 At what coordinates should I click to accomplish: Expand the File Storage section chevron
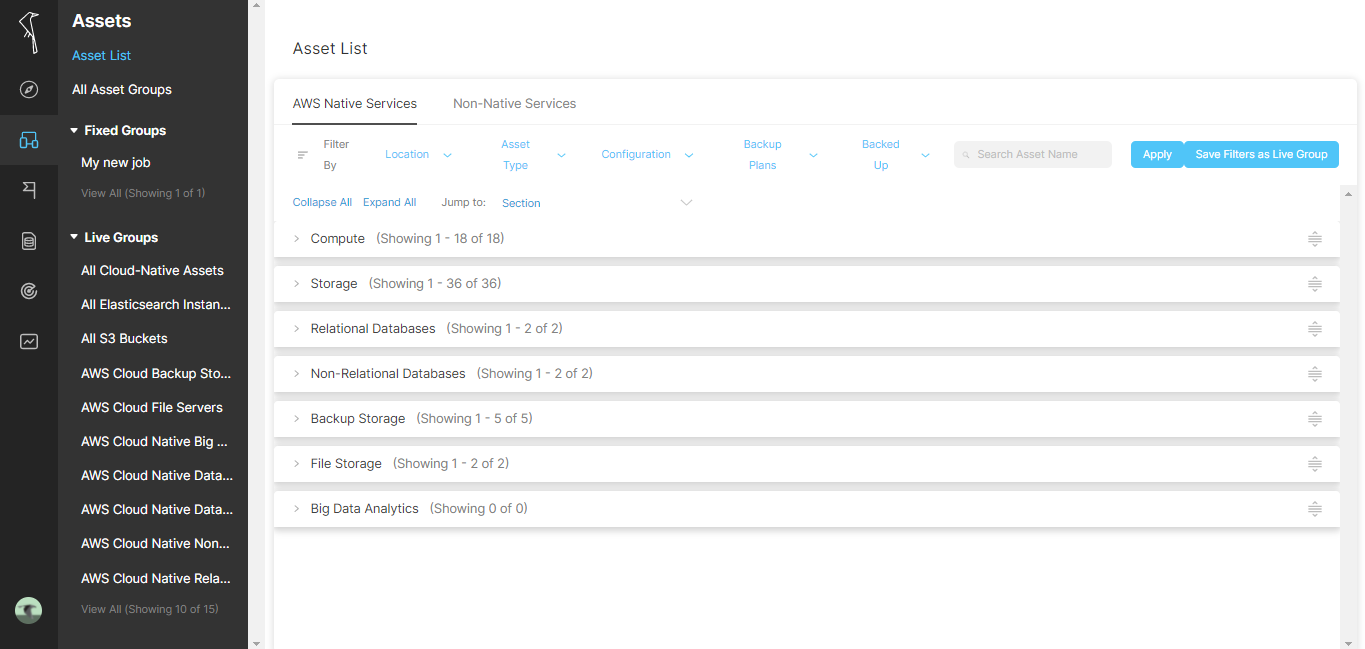(296, 464)
